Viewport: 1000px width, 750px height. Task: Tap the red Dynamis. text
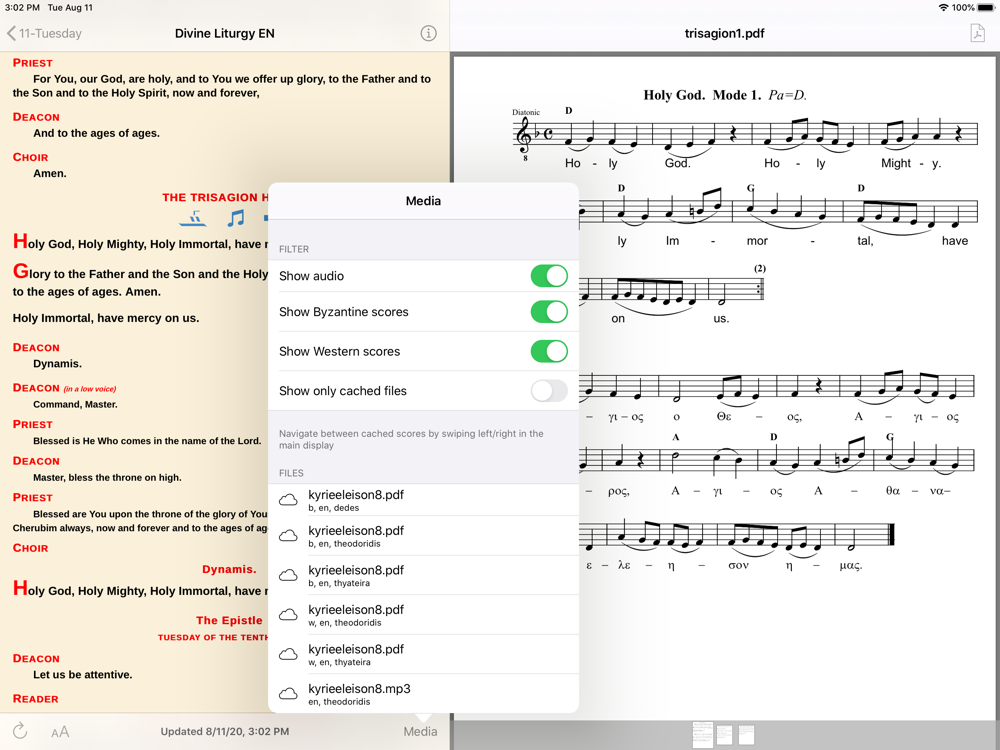pos(229,569)
